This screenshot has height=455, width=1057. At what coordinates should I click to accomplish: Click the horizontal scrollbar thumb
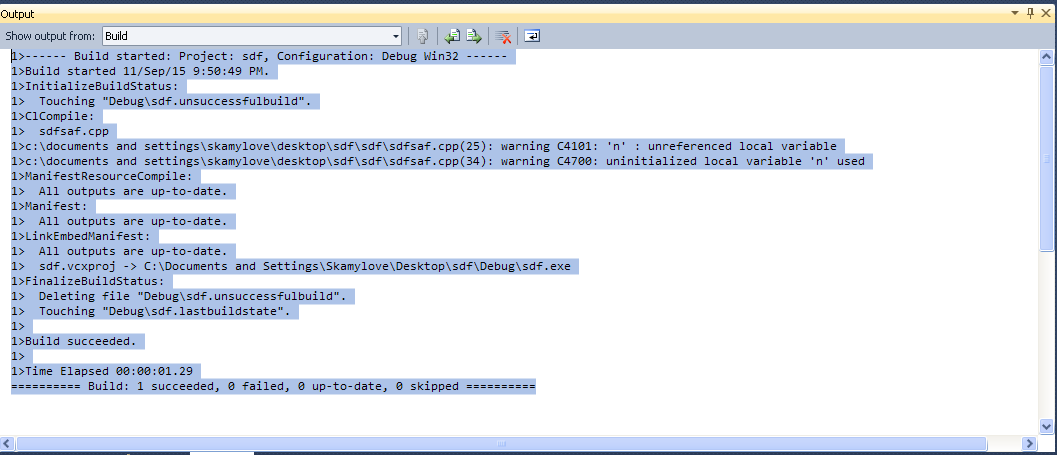click(500, 443)
